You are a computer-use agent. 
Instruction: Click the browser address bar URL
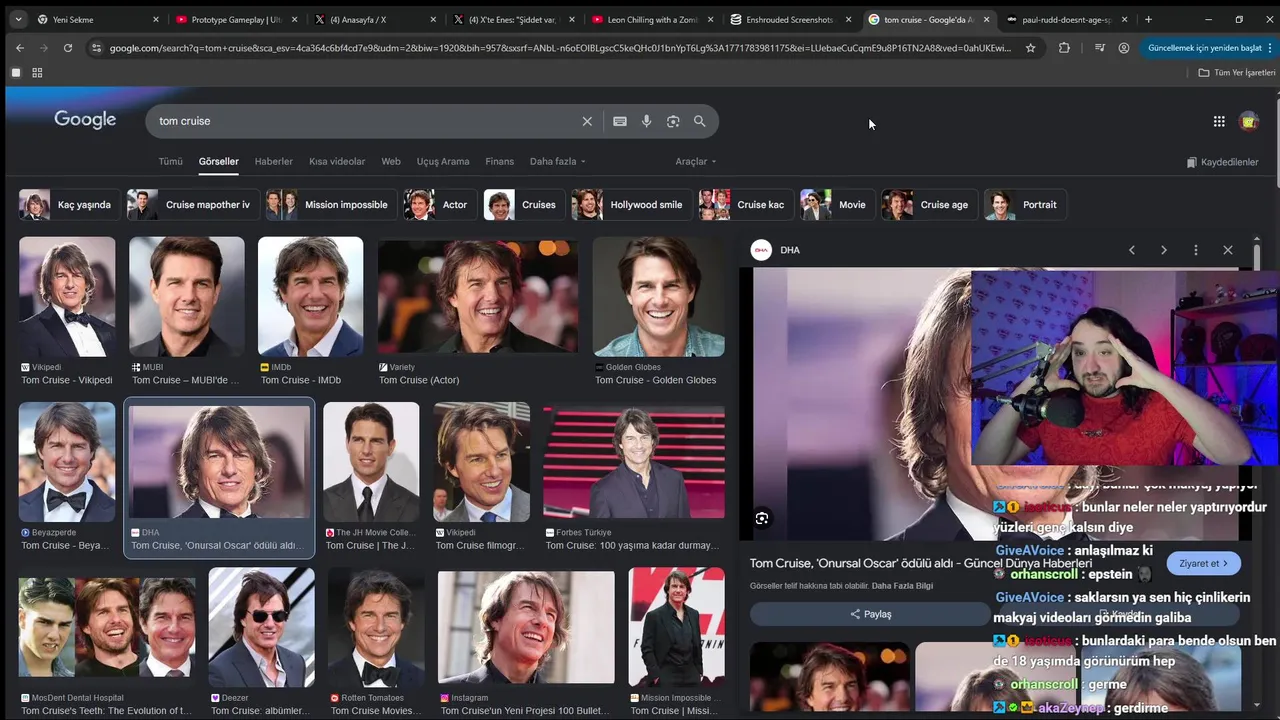[560, 48]
